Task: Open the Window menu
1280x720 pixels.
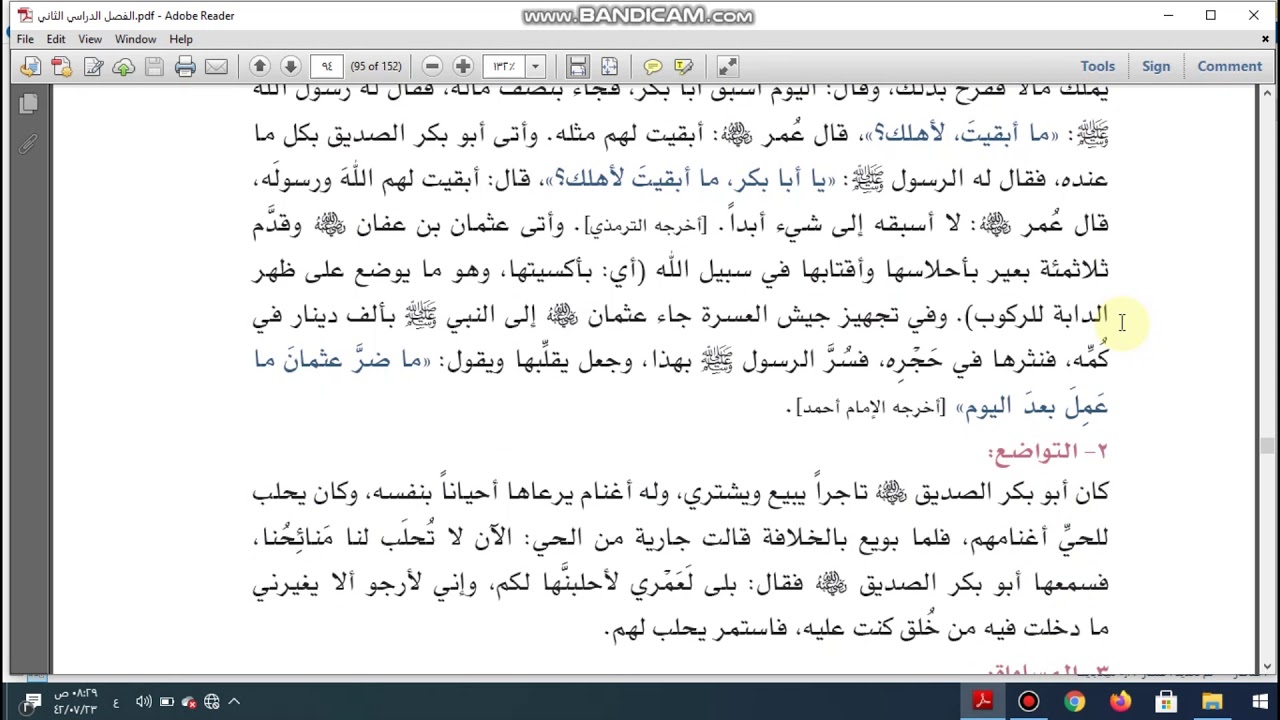Action: point(135,39)
